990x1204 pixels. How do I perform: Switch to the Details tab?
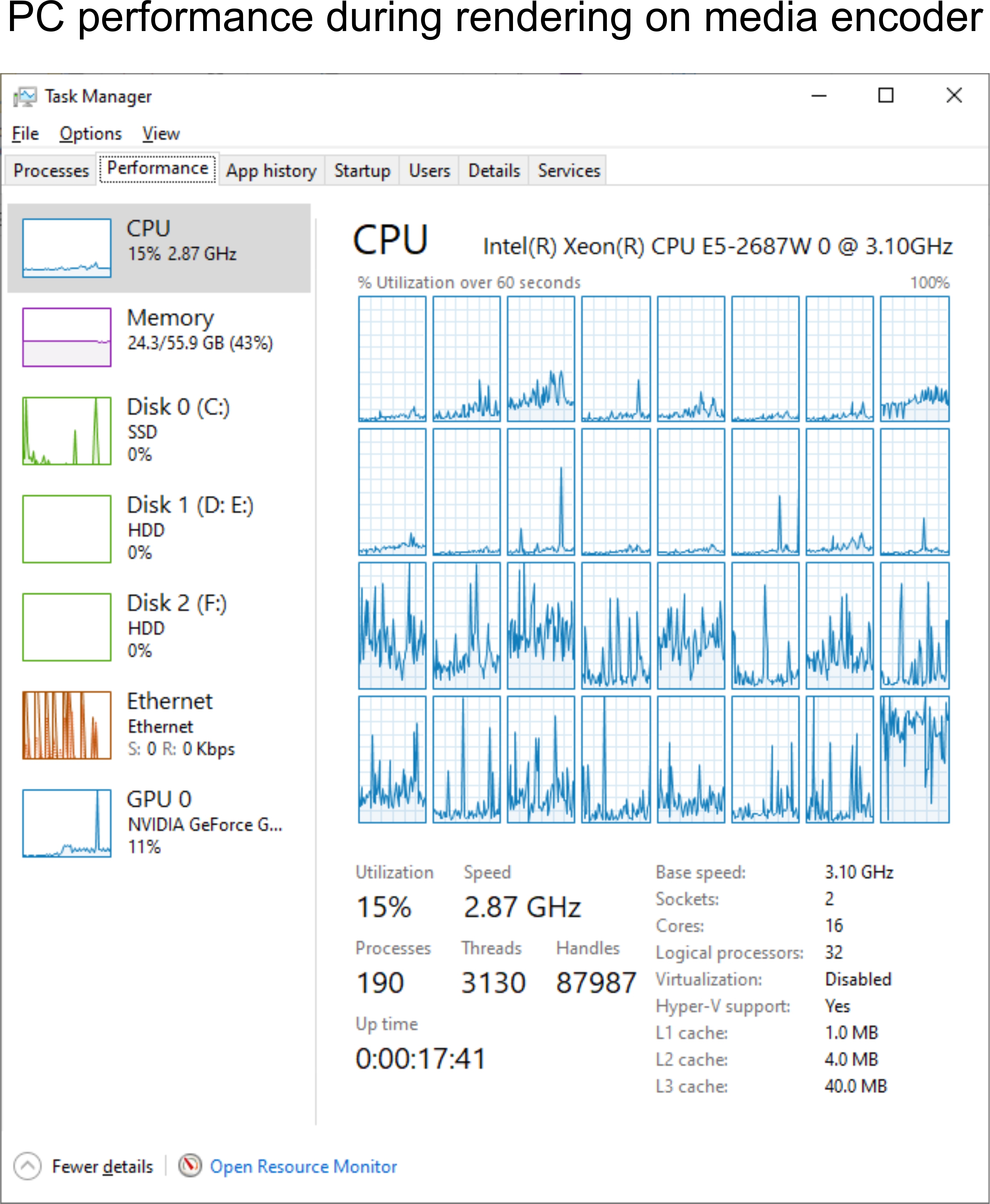pyautogui.click(x=494, y=171)
